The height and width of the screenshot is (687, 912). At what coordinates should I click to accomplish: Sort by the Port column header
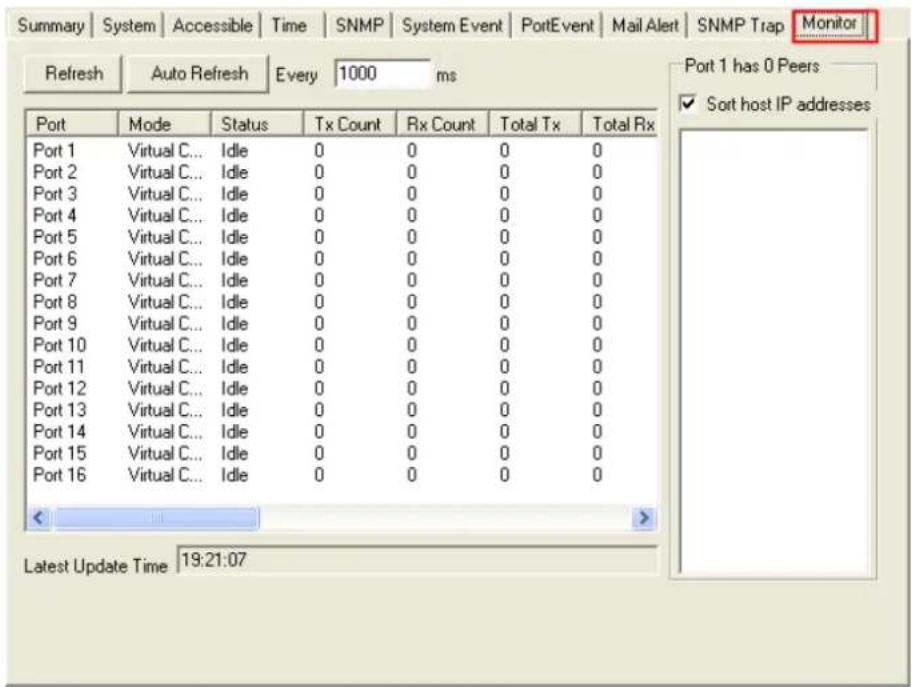click(72, 124)
